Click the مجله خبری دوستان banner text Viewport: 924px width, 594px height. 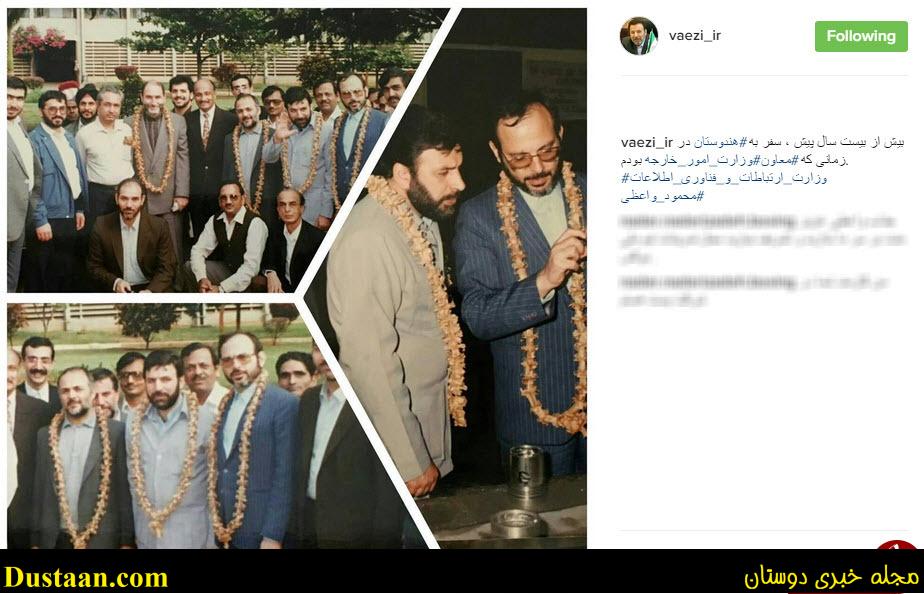point(831,577)
